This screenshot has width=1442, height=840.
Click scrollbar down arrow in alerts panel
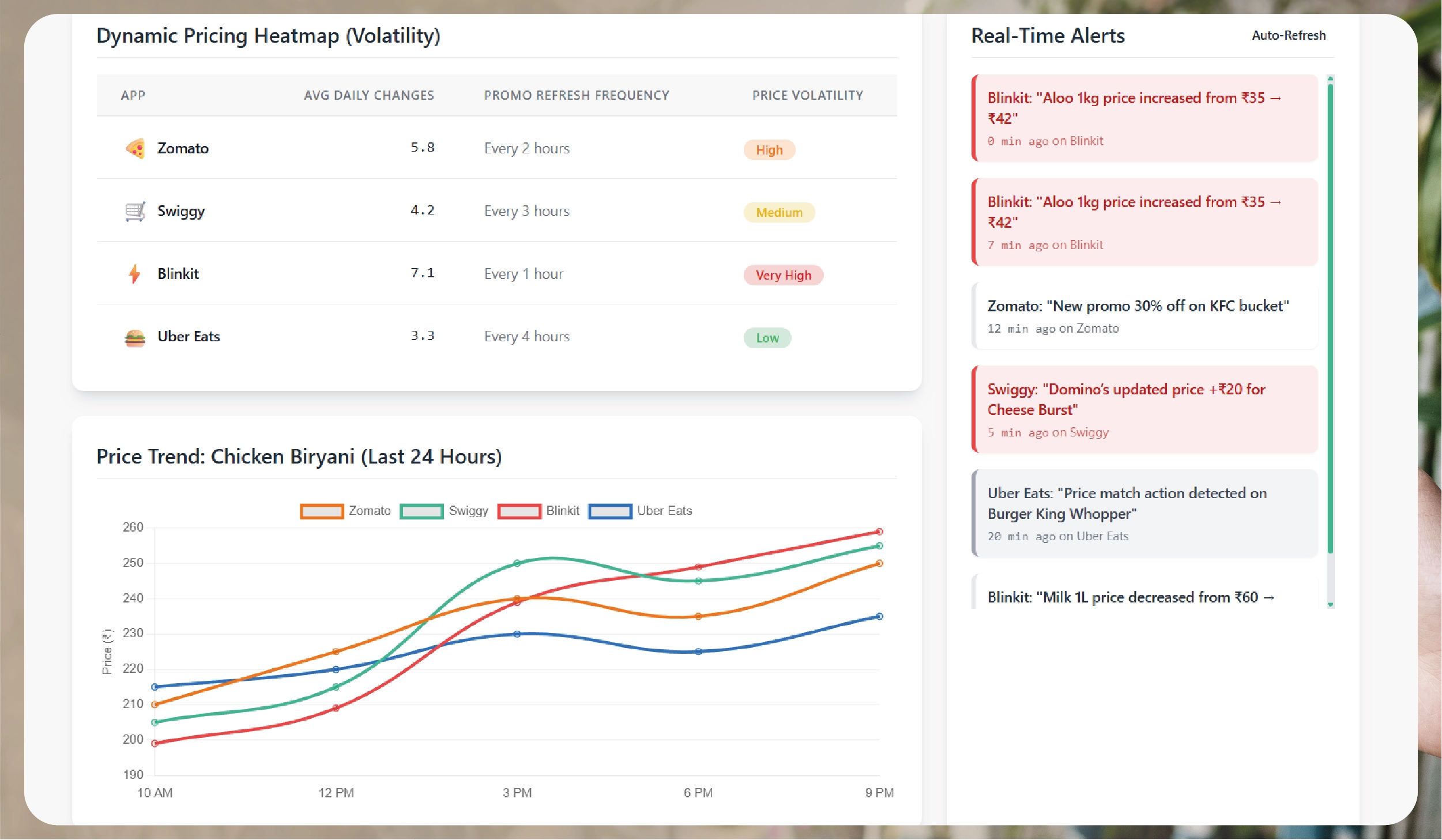click(1330, 605)
